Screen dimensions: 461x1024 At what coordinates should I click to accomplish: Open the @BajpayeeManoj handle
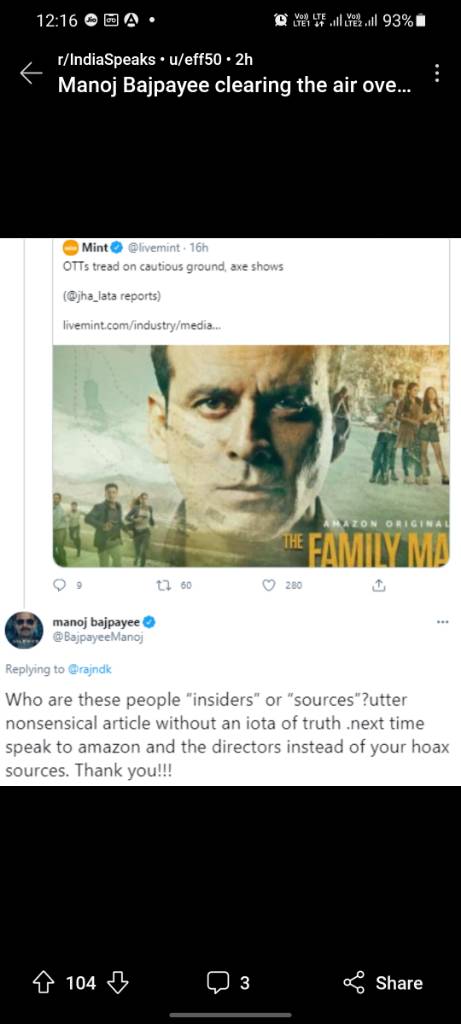pyautogui.click(x=97, y=637)
